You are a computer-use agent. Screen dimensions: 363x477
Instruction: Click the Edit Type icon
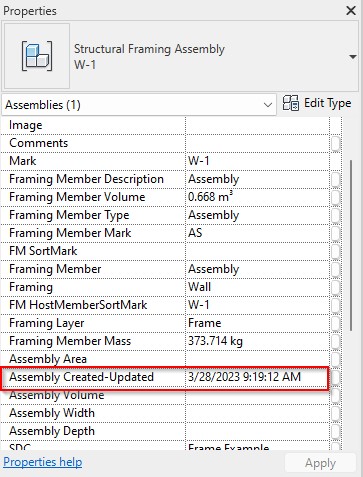coord(291,103)
